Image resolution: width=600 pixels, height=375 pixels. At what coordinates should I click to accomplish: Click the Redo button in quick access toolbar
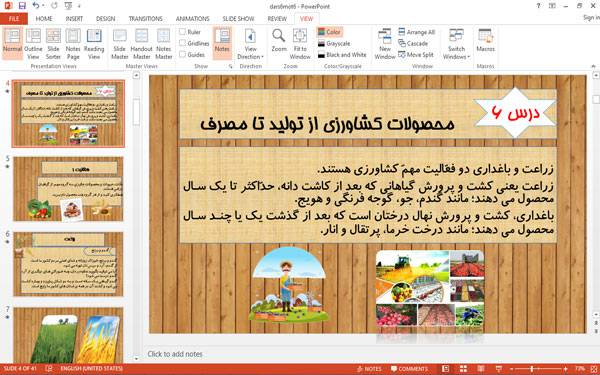point(54,6)
